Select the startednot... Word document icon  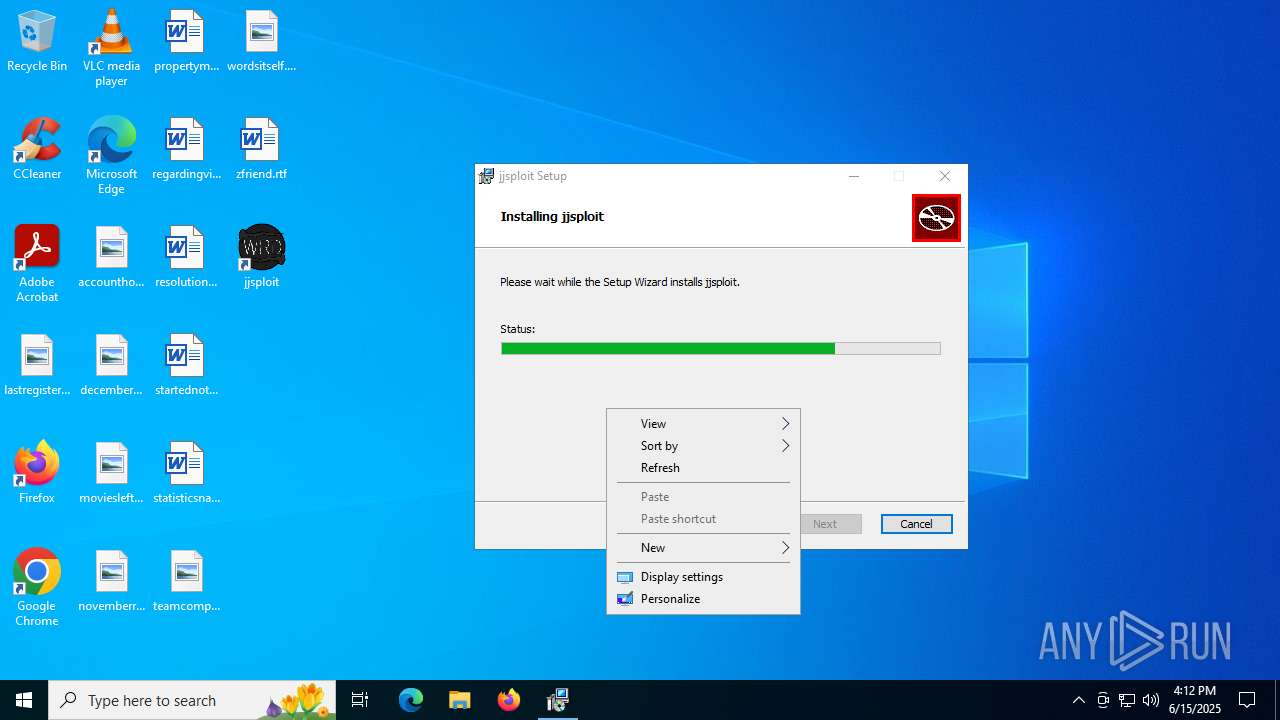coord(186,366)
